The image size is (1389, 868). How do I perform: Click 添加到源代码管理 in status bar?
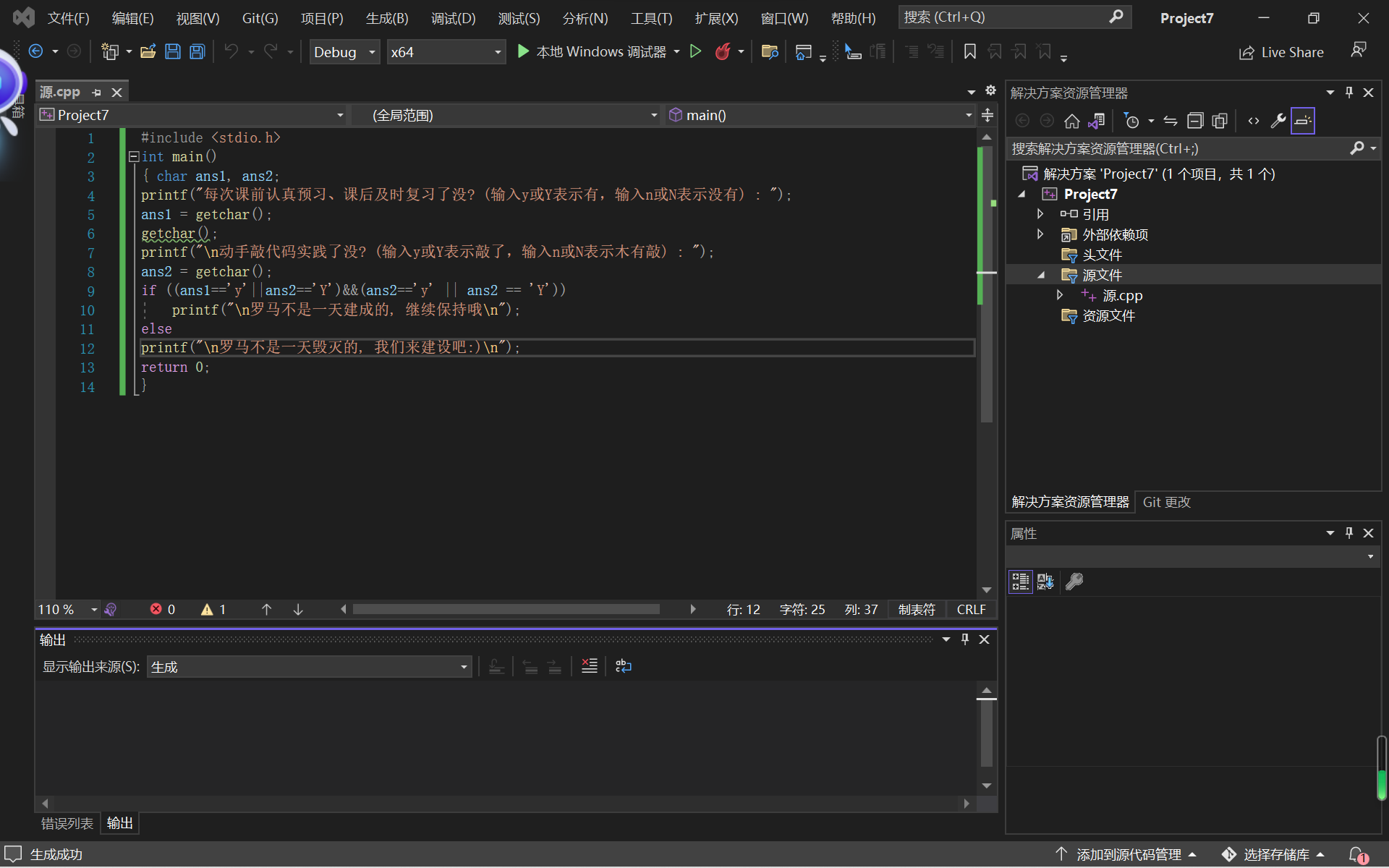tap(1126, 854)
